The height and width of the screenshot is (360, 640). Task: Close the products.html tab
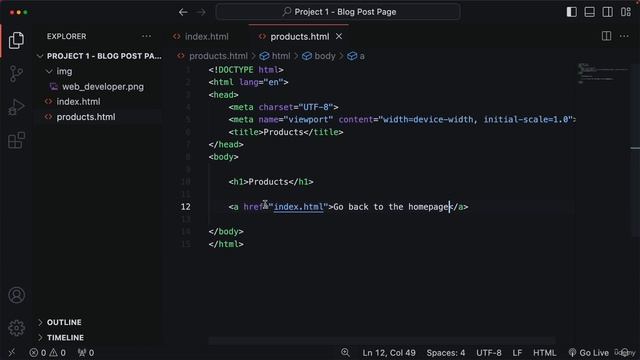click(x=339, y=36)
